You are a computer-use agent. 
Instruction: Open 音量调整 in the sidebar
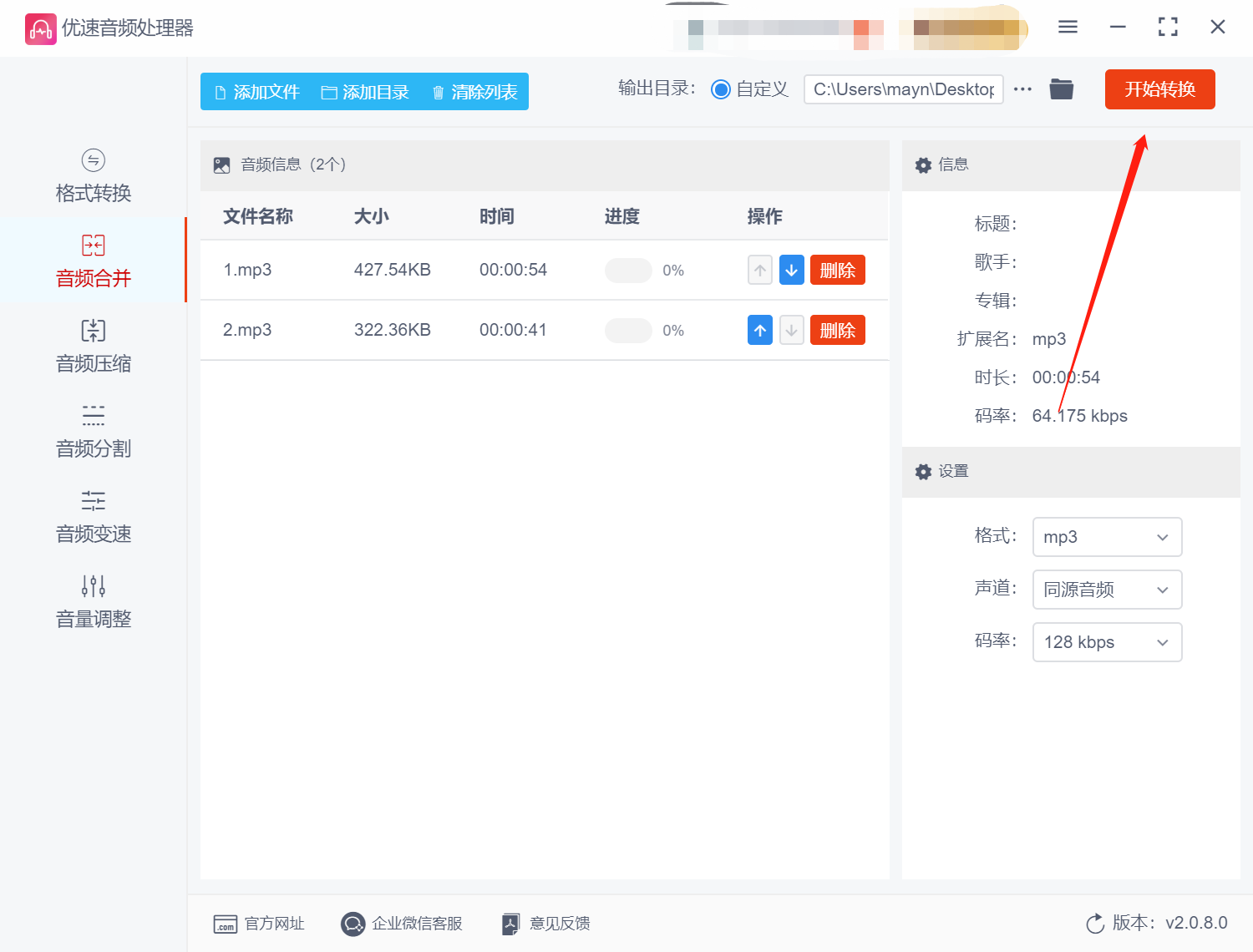click(94, 602)
